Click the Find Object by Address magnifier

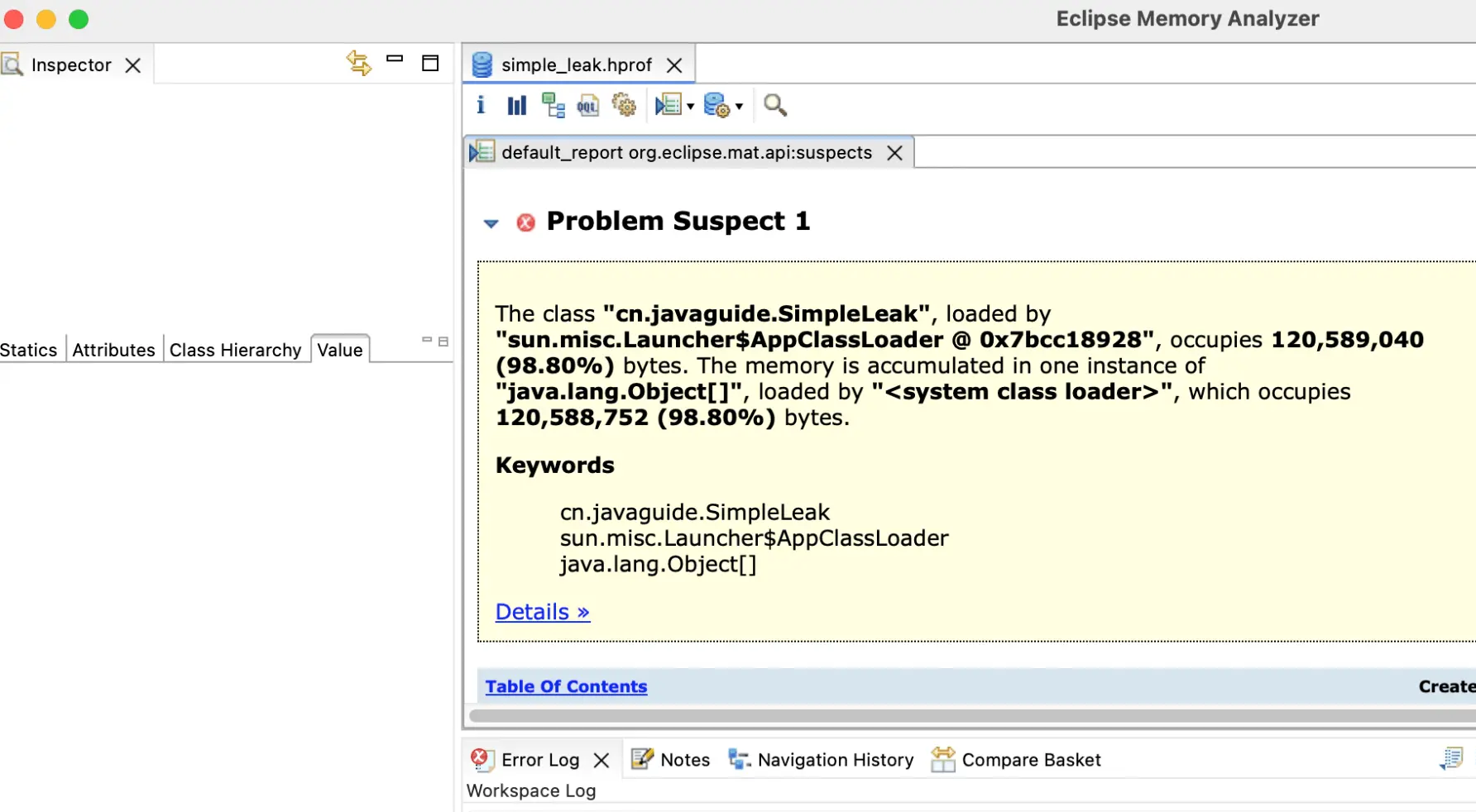[x=775, y=105]
